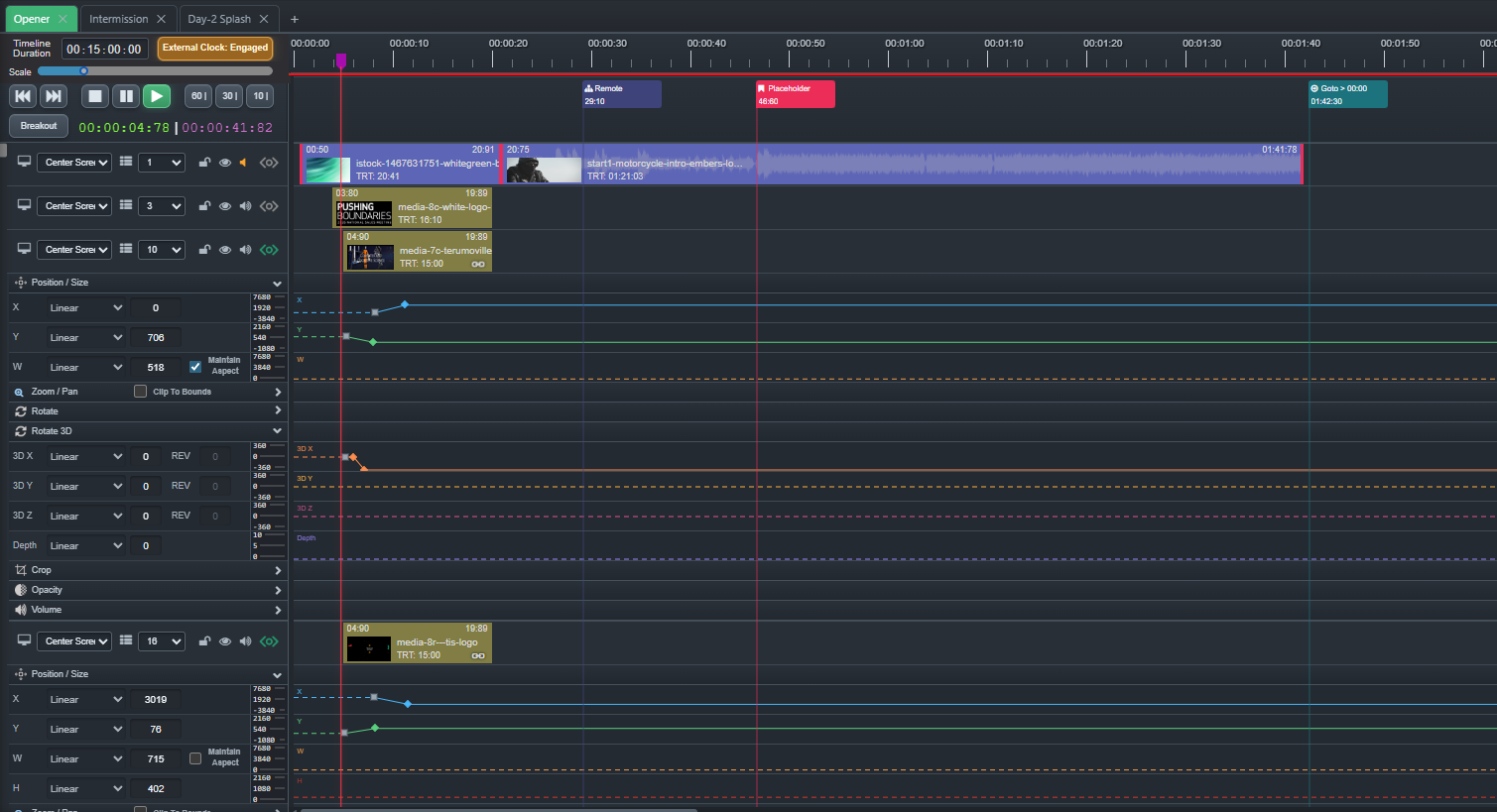Click the list icon beside layer 1
This screenshot has height=812, width=1497.
point(126,162)
